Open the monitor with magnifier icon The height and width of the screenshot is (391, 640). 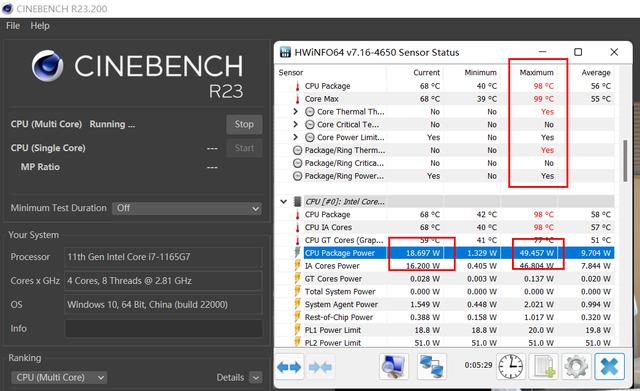(x=393, y=367)
